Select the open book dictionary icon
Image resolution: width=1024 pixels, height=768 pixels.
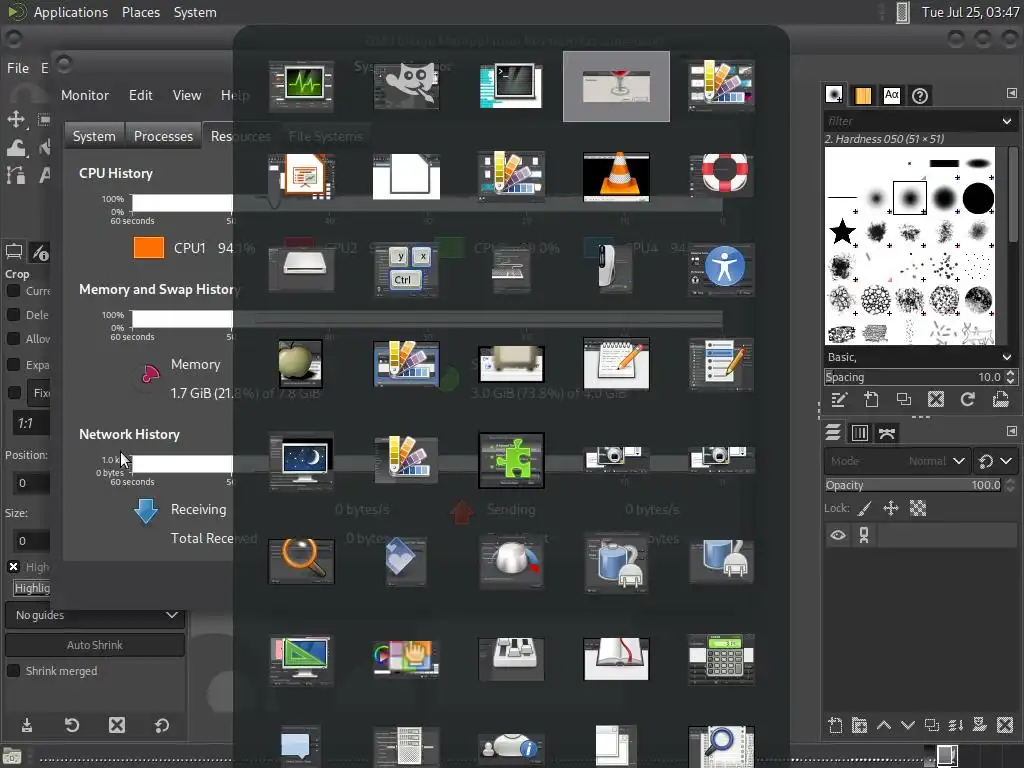pos(616,658)
